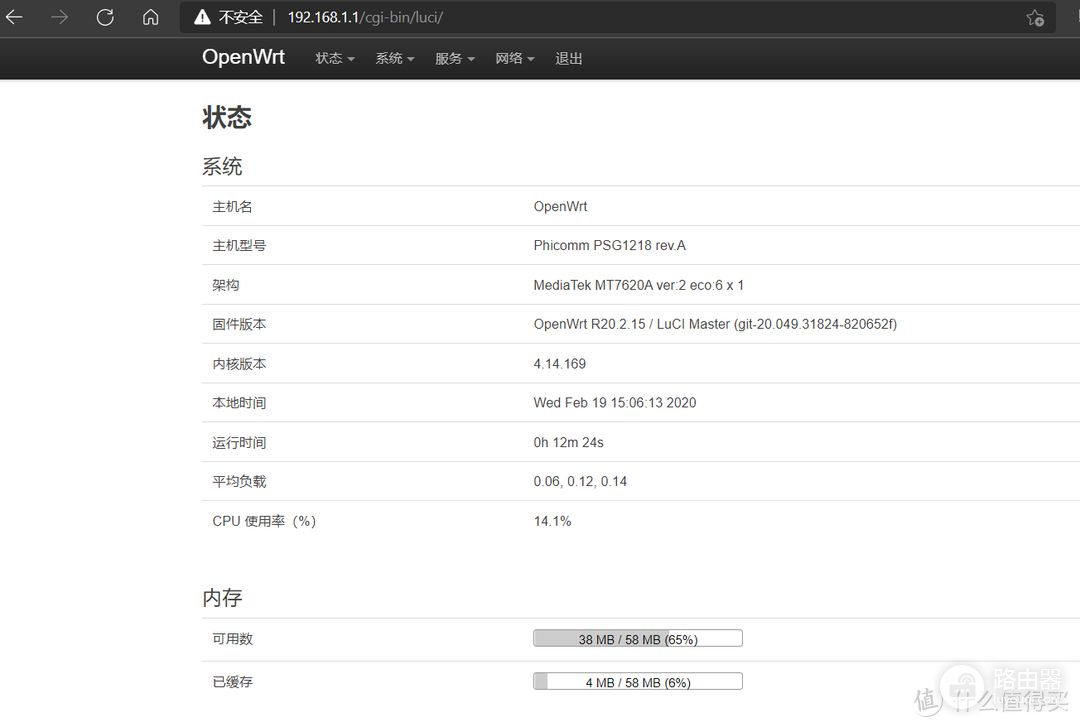
Task: Reload the page with the refresh icon
Action: (105, 18)
